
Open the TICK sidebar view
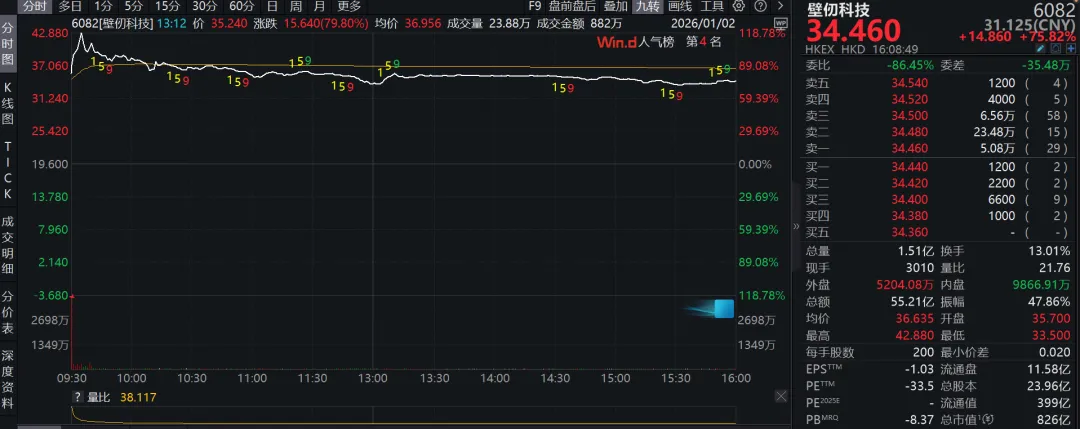click(x=8, y=170)
